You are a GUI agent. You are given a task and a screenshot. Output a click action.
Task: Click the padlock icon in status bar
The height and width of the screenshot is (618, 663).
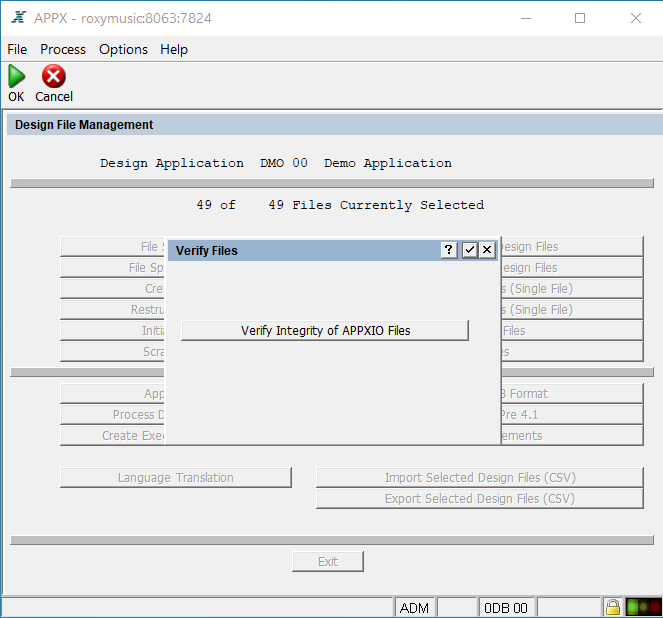pyautogui.click(x=611, y=607)
